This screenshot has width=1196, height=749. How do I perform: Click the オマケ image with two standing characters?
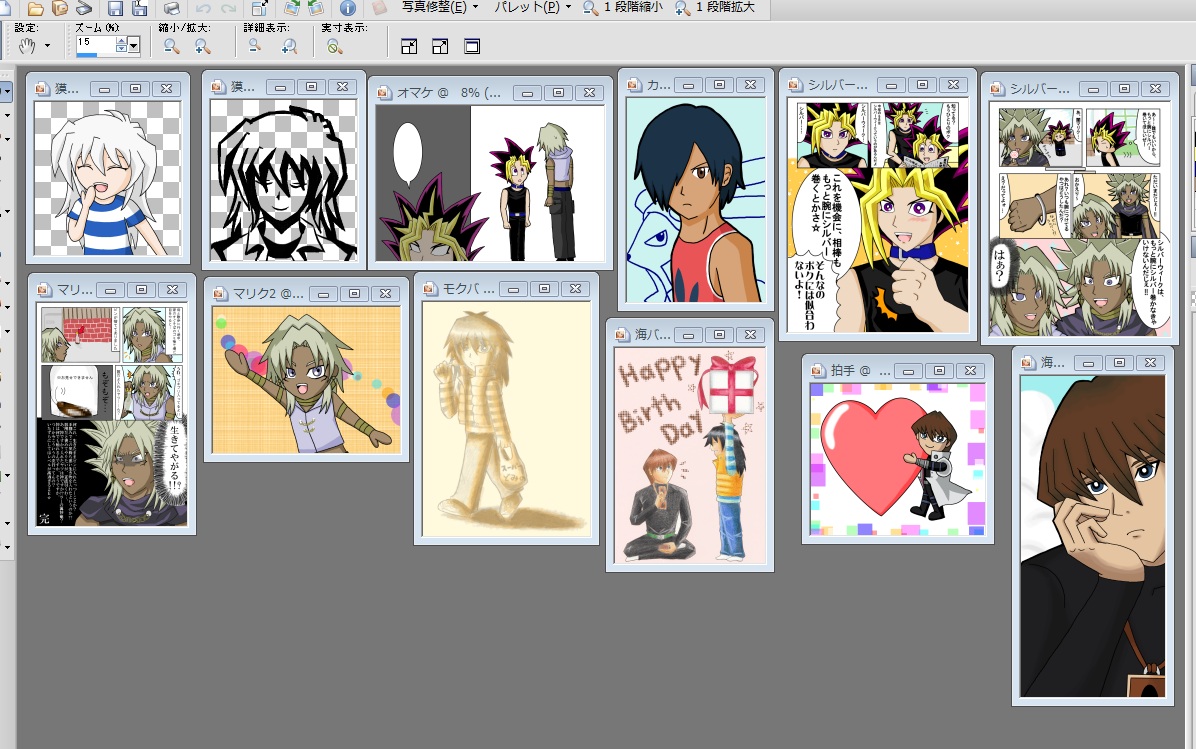point(490,184)
